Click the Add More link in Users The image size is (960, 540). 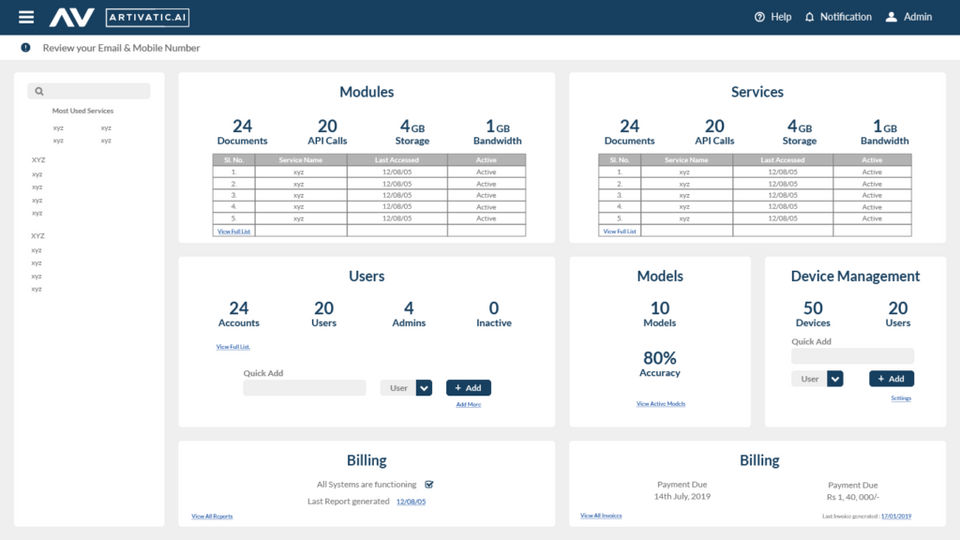(468, 404)
